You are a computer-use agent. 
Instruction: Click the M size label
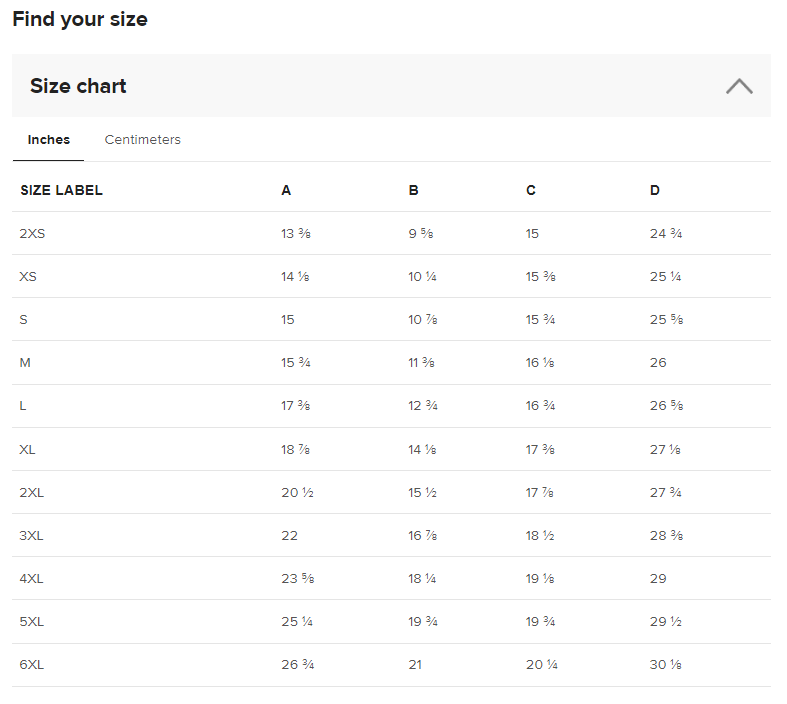25,362
